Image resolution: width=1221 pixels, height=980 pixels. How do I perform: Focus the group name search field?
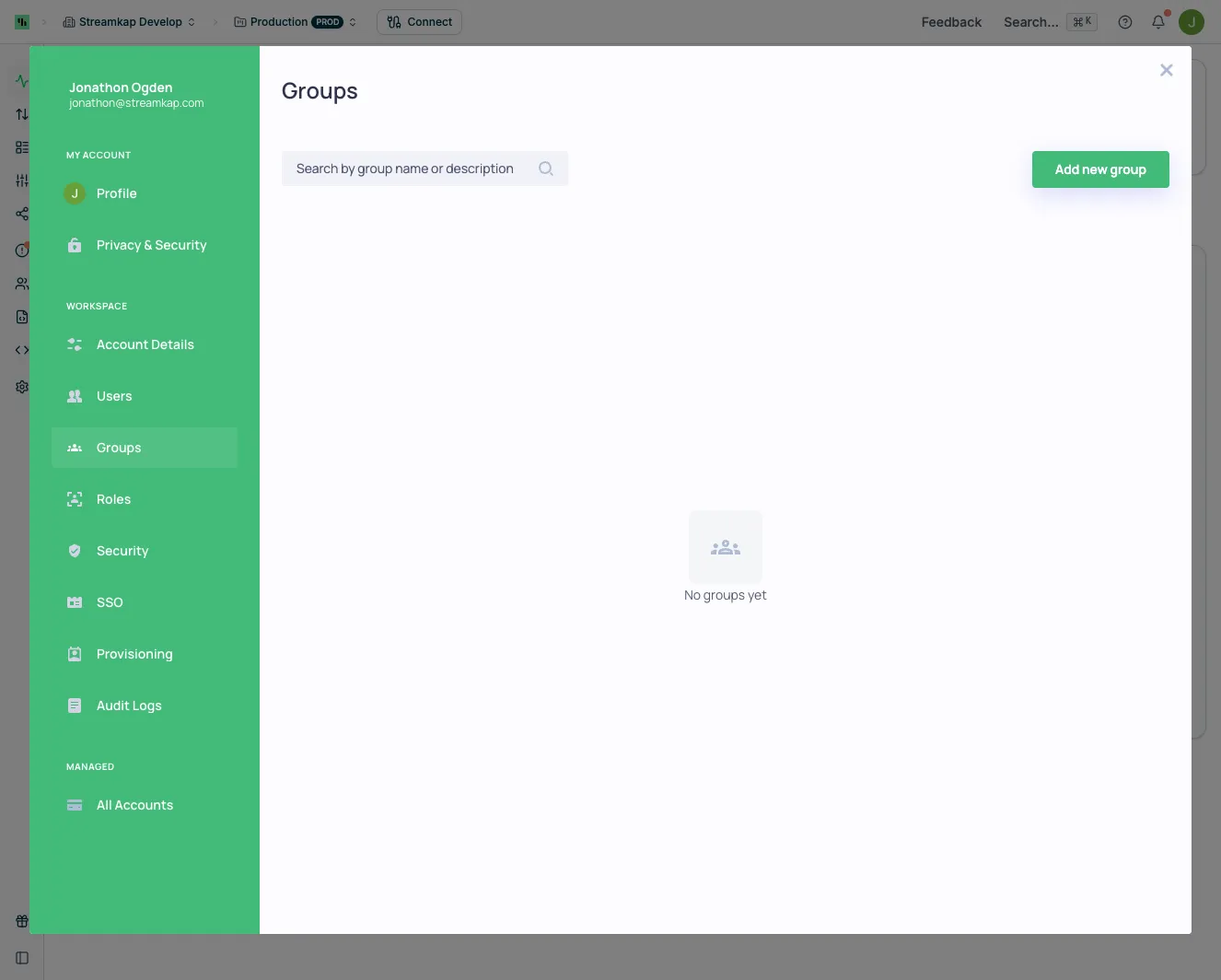pos(424,169)
